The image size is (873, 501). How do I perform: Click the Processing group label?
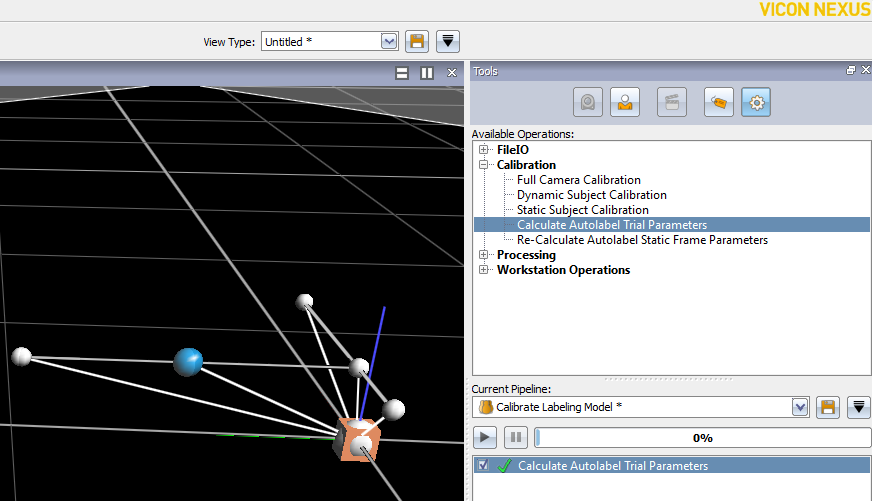[x=526, y=255]
